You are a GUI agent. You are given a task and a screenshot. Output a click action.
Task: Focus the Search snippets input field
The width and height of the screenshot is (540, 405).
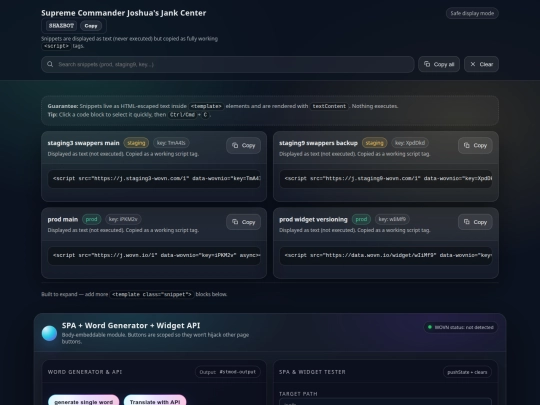pos(227,64)
